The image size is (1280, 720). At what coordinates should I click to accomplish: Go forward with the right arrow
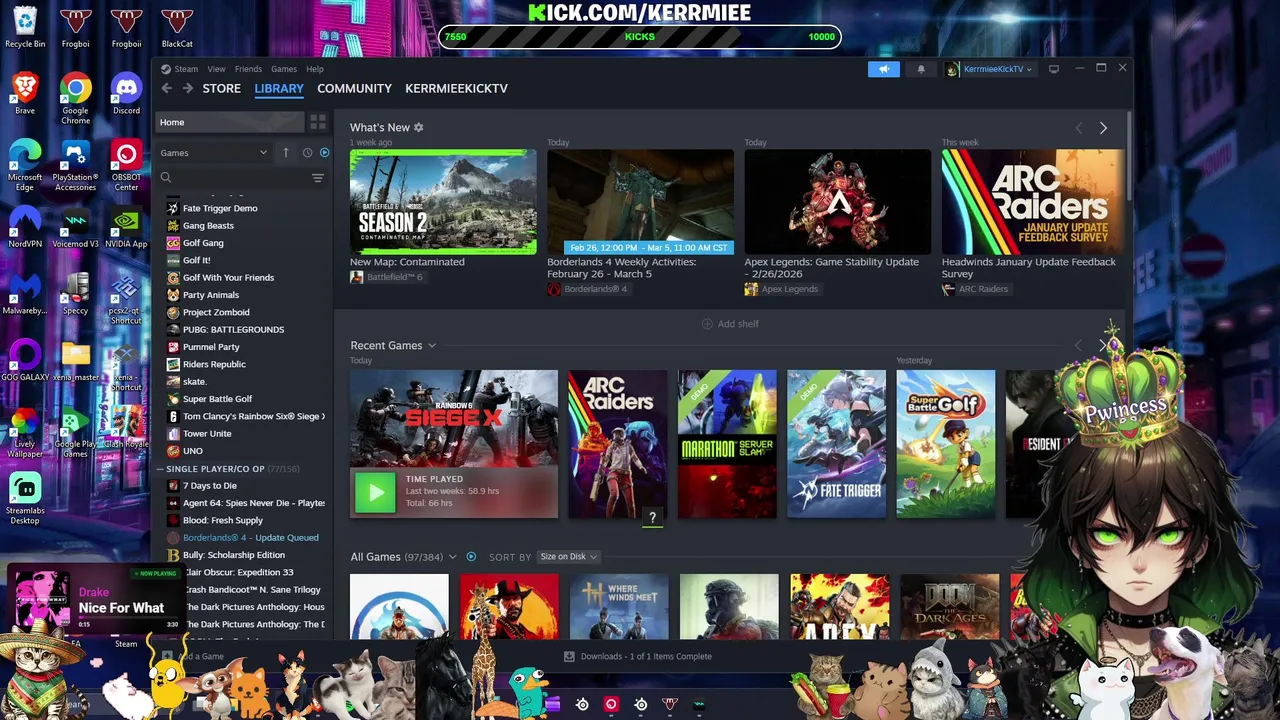[x=187, y=88]
